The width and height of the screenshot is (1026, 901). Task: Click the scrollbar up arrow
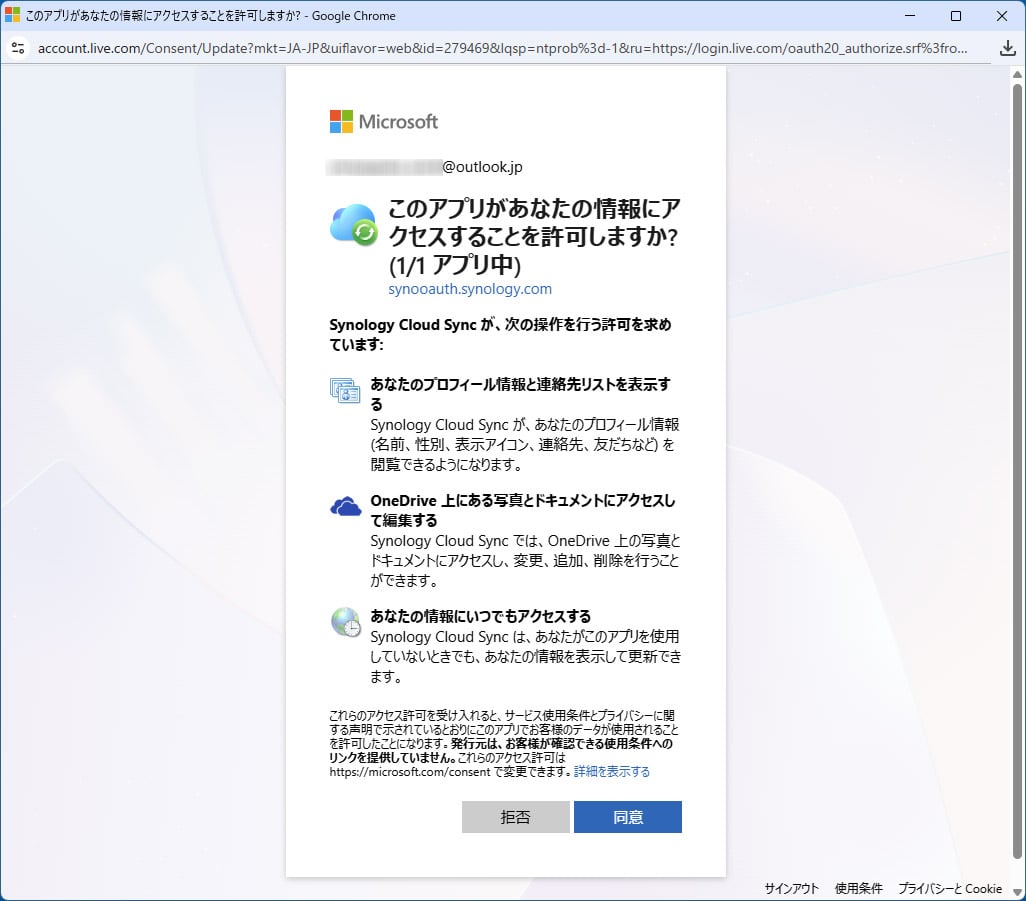pyautogui.click(x=1018, y=74)
